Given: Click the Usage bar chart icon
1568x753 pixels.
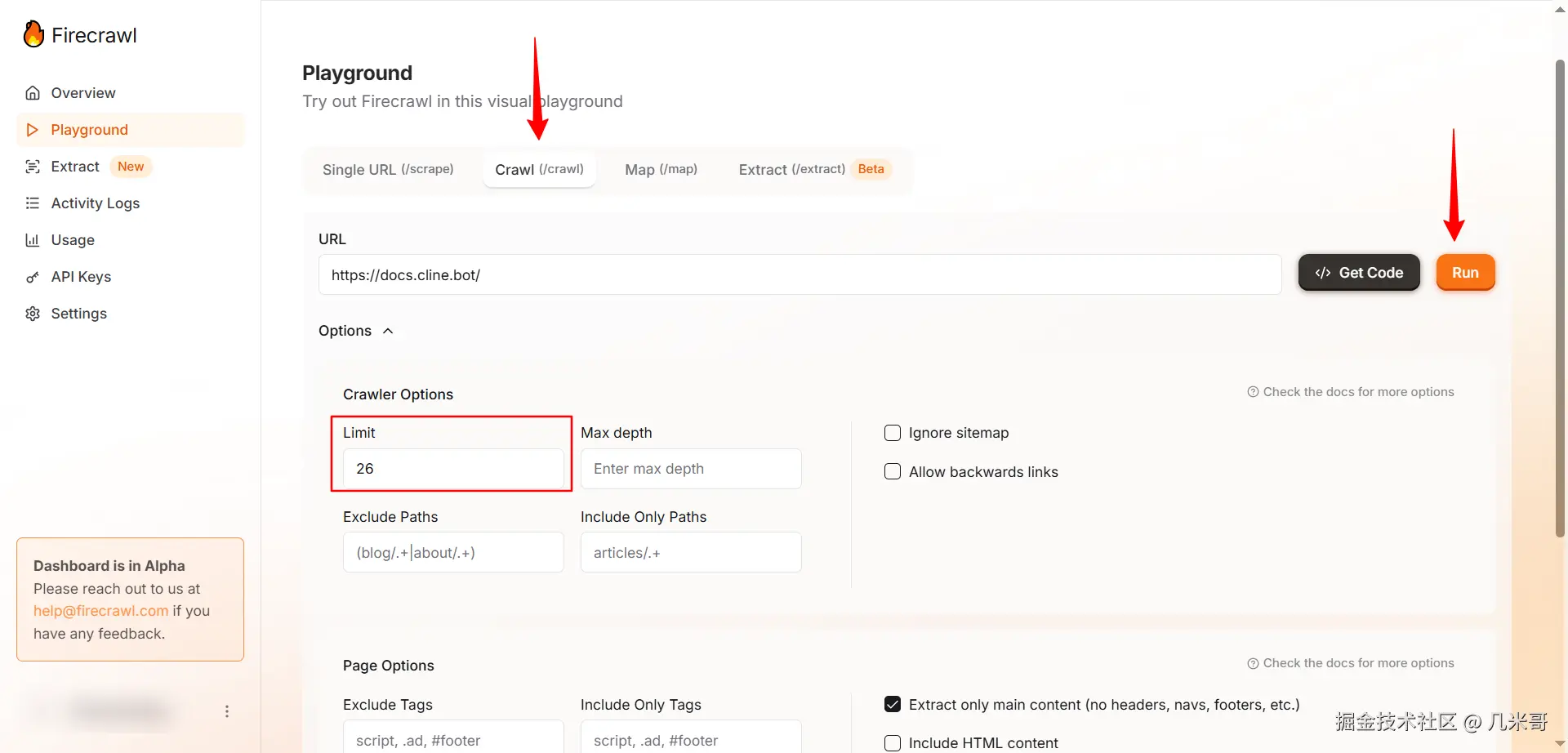Looking at the screenshot, I should click(33, 240).
